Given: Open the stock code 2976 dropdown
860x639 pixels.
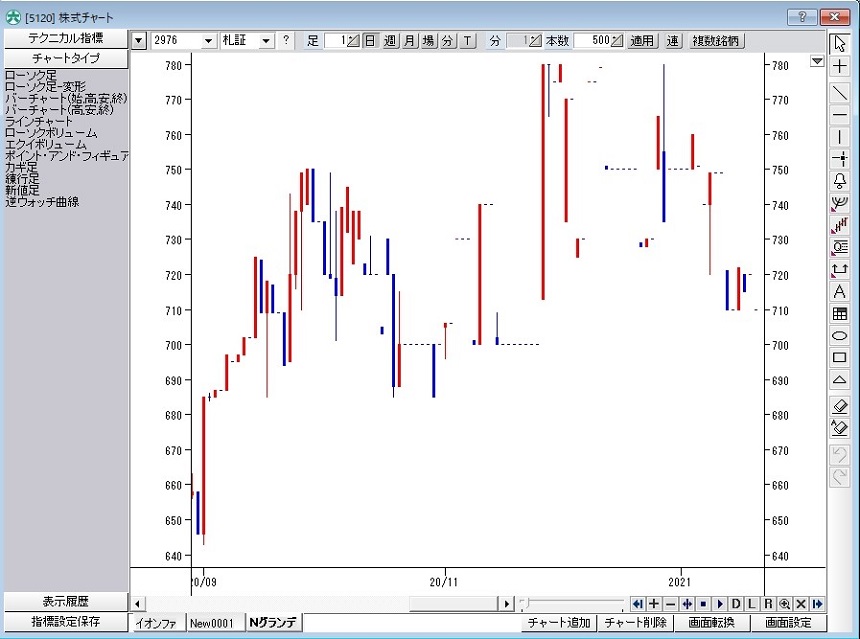Looking at the screenshot, I should [208, 41].
